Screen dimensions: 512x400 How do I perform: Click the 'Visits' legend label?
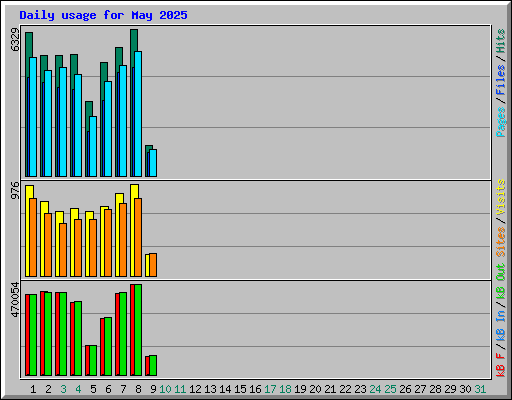(500, 197)
